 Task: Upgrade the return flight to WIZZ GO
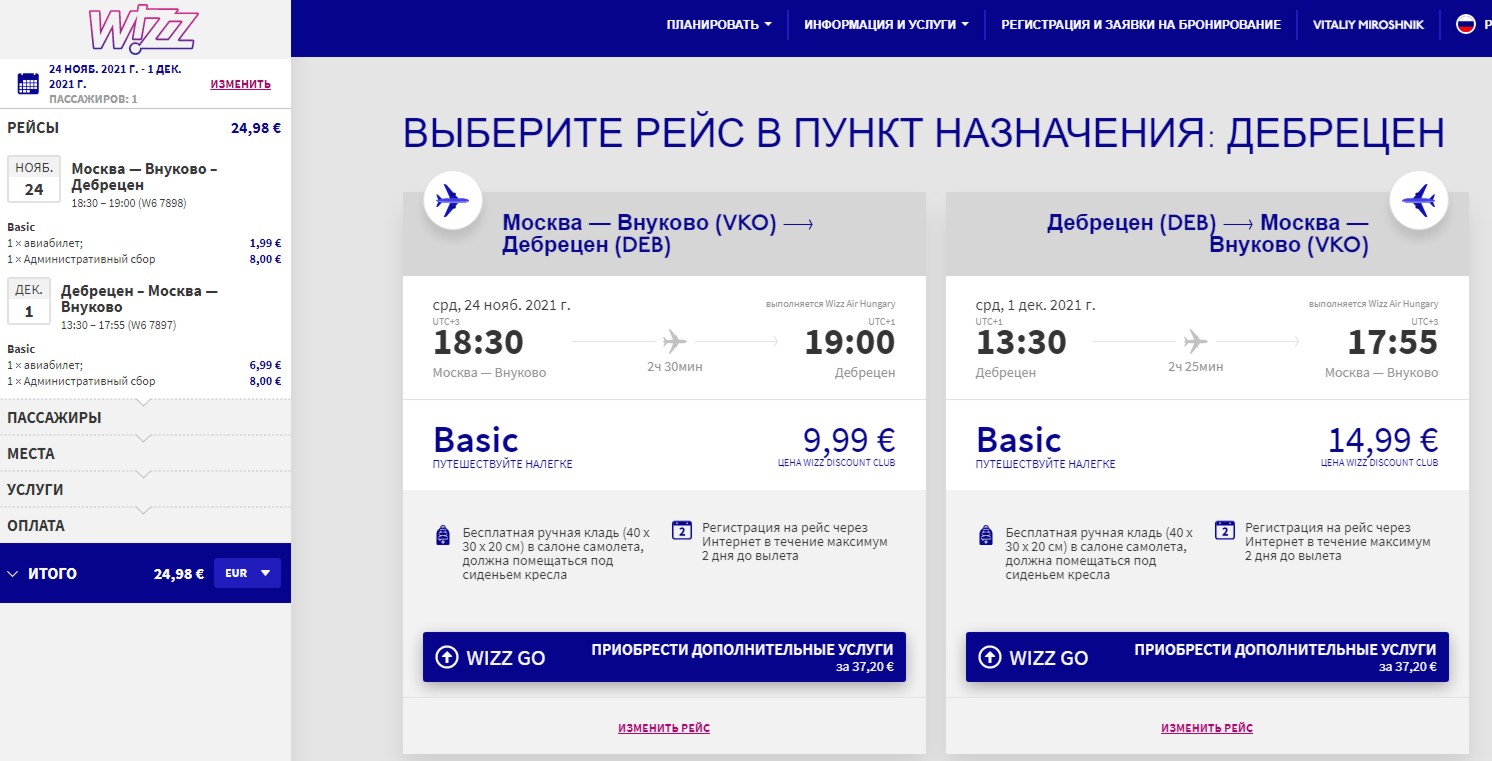[x=1206, y=656]
